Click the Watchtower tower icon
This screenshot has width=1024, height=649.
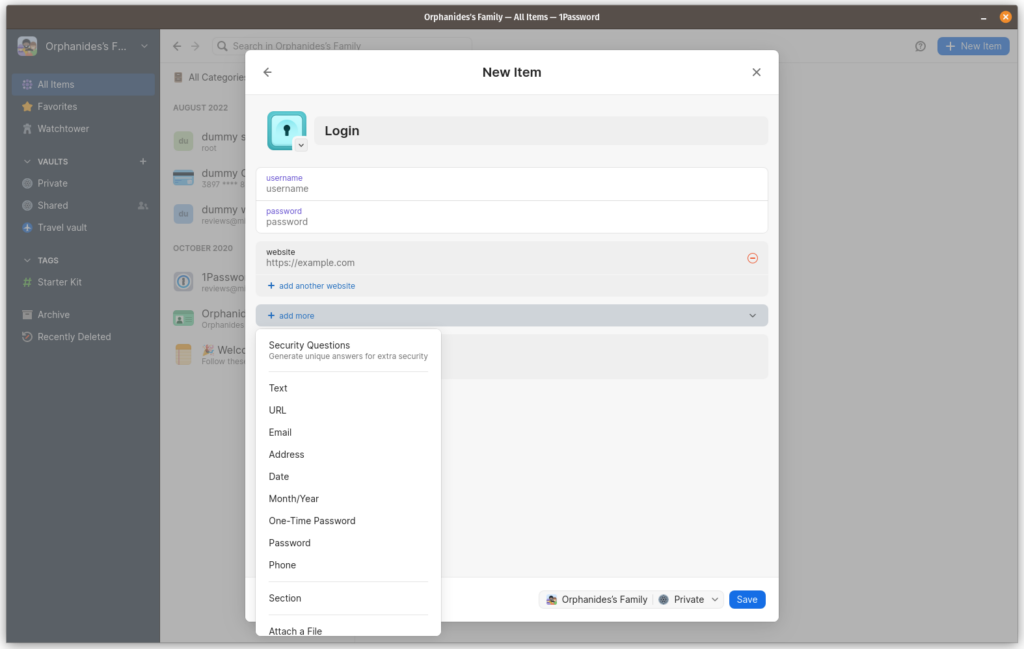click(27, 129)
